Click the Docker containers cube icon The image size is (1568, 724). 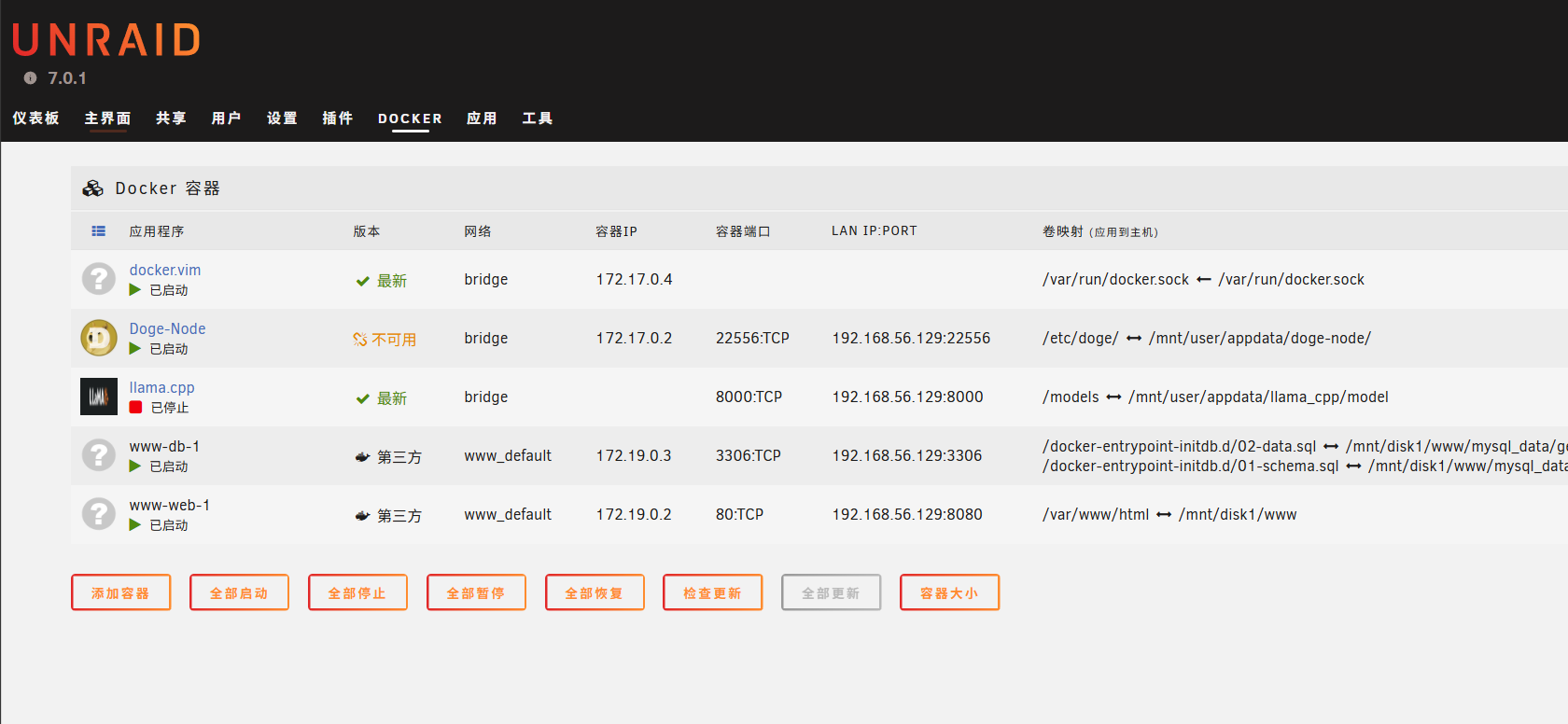pos(92,188)
